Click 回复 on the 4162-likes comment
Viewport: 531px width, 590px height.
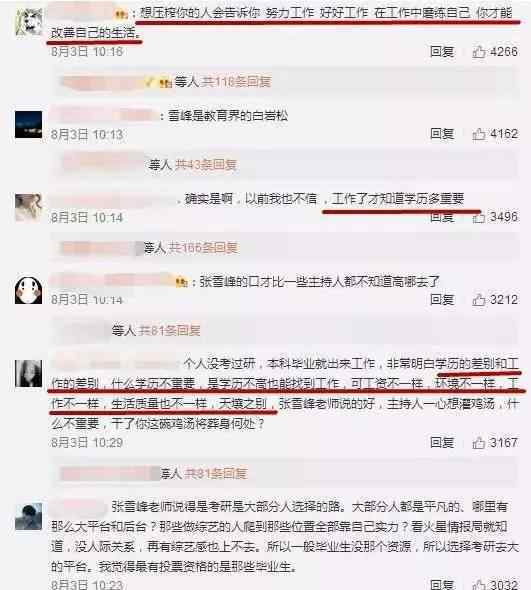point(442,134)
